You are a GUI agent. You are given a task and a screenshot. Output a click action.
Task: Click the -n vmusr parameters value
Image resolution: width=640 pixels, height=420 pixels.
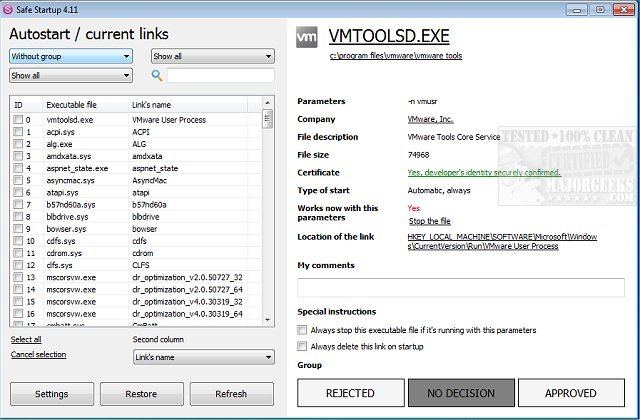click(x=422, y=101)
